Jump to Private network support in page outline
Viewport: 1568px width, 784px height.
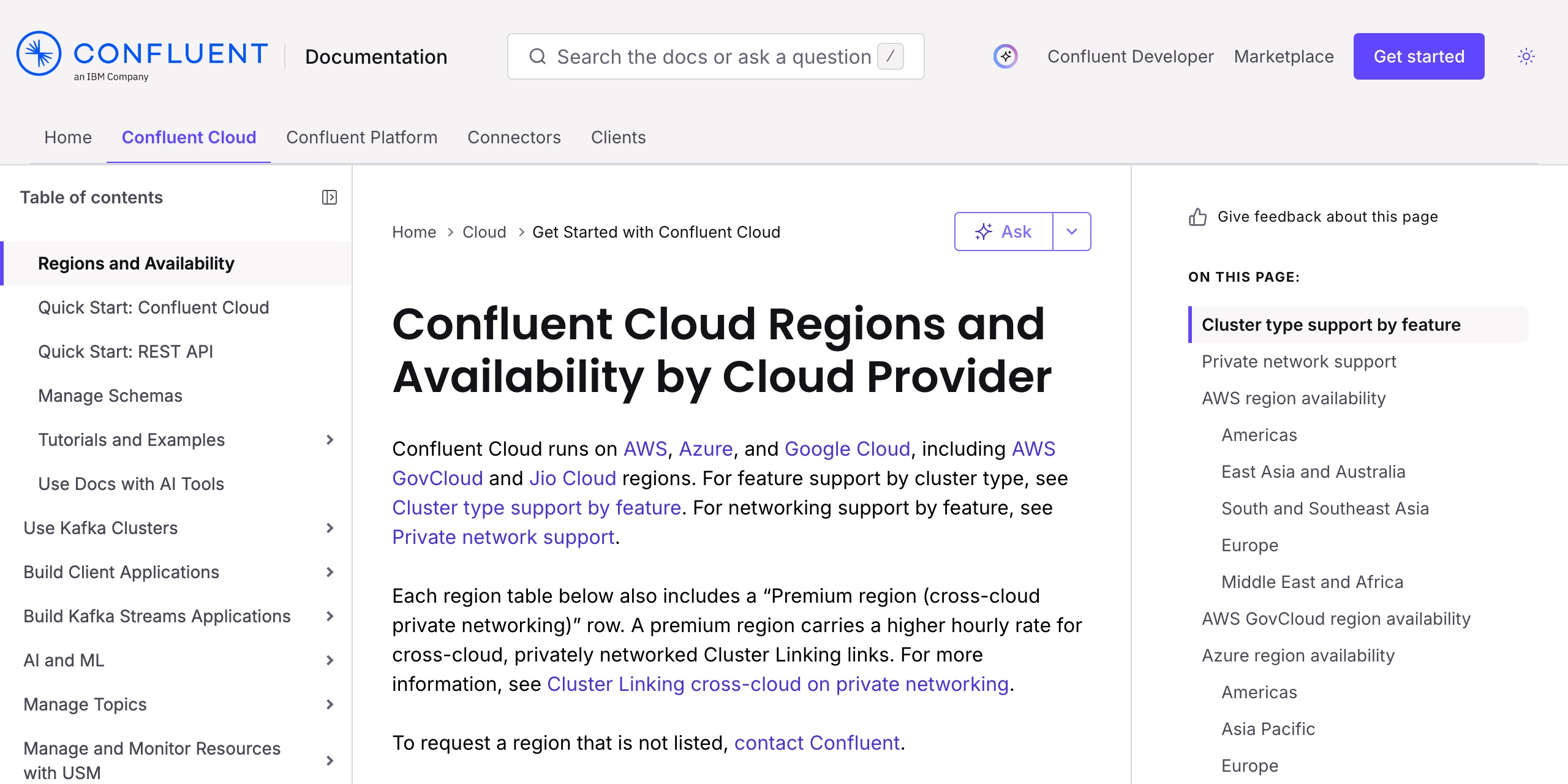click(1299, 361)
